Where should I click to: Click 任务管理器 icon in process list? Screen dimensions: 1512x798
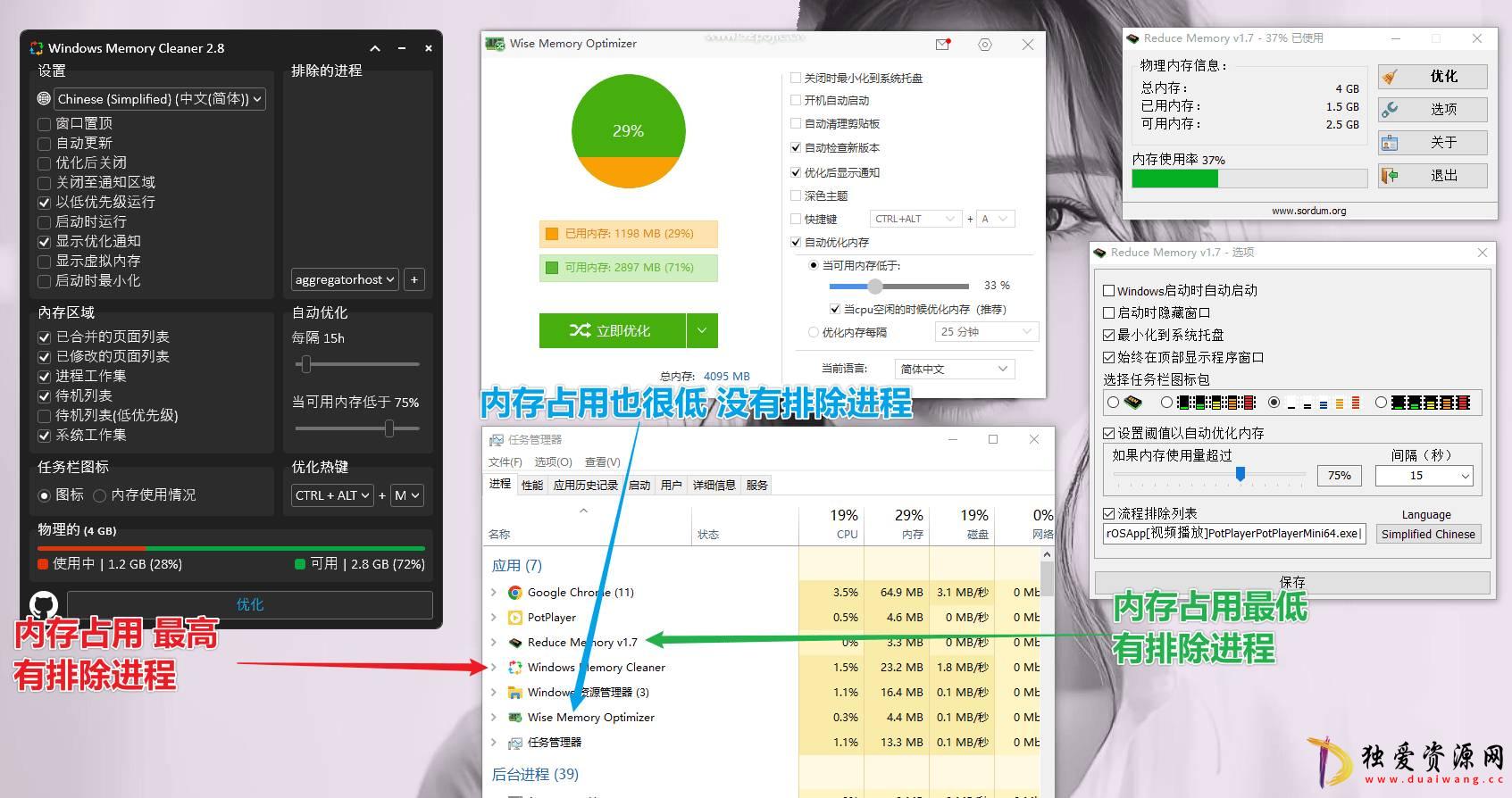point(514,743)
